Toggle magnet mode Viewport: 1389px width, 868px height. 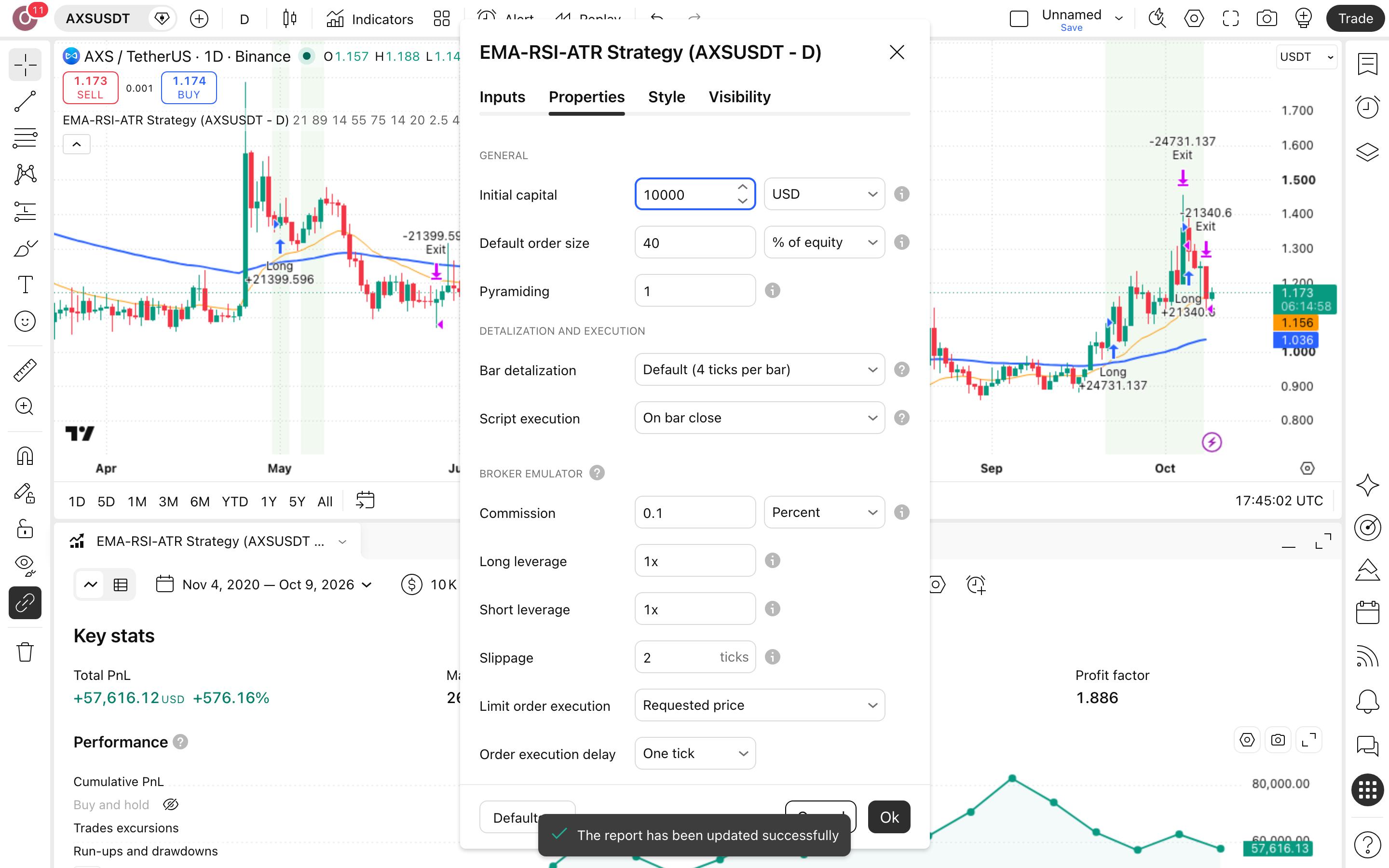pos(25,456)
